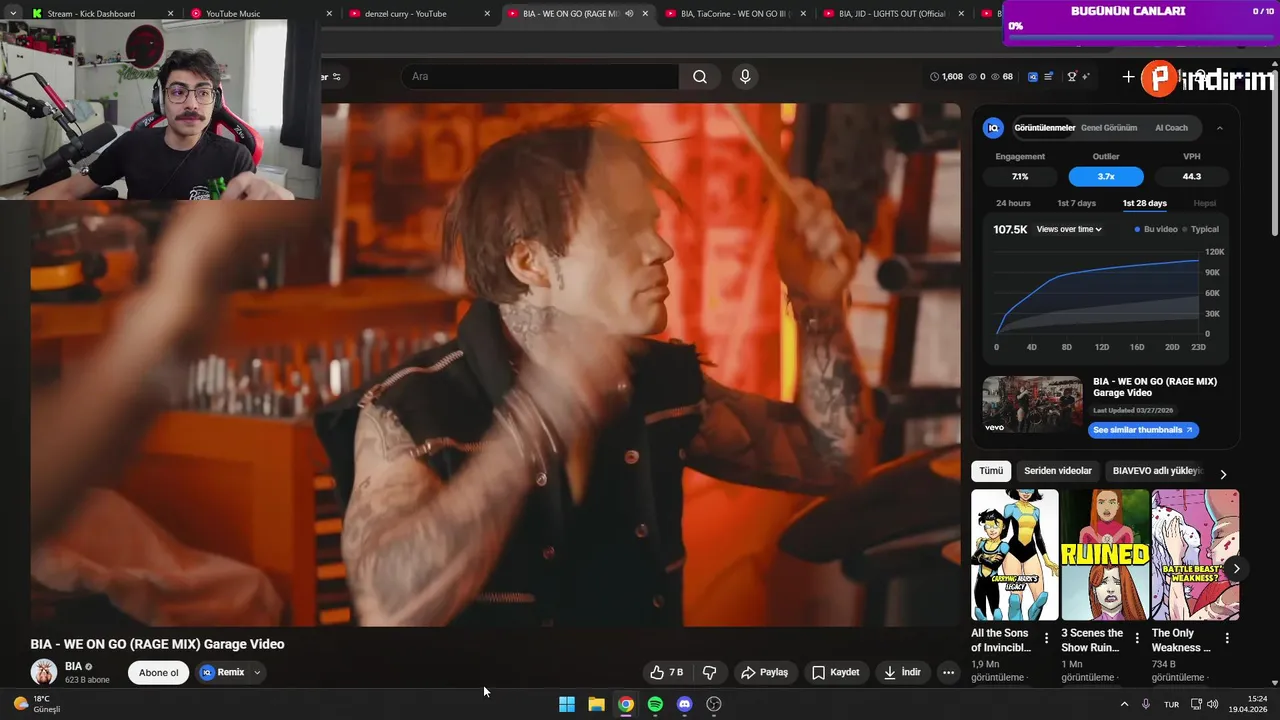Click the İndir download button
The width and height of the screenshot is (1280, 720).
902,672
